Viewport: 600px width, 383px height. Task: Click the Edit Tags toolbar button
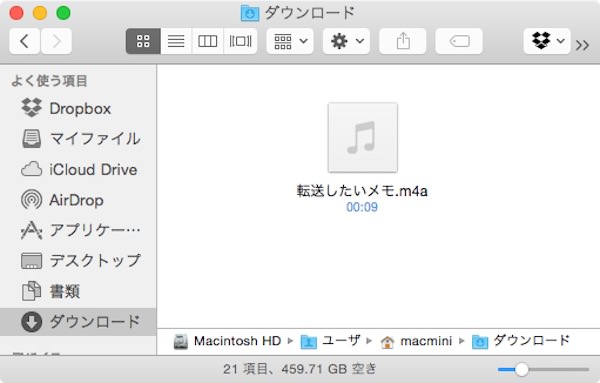point(459,41)
